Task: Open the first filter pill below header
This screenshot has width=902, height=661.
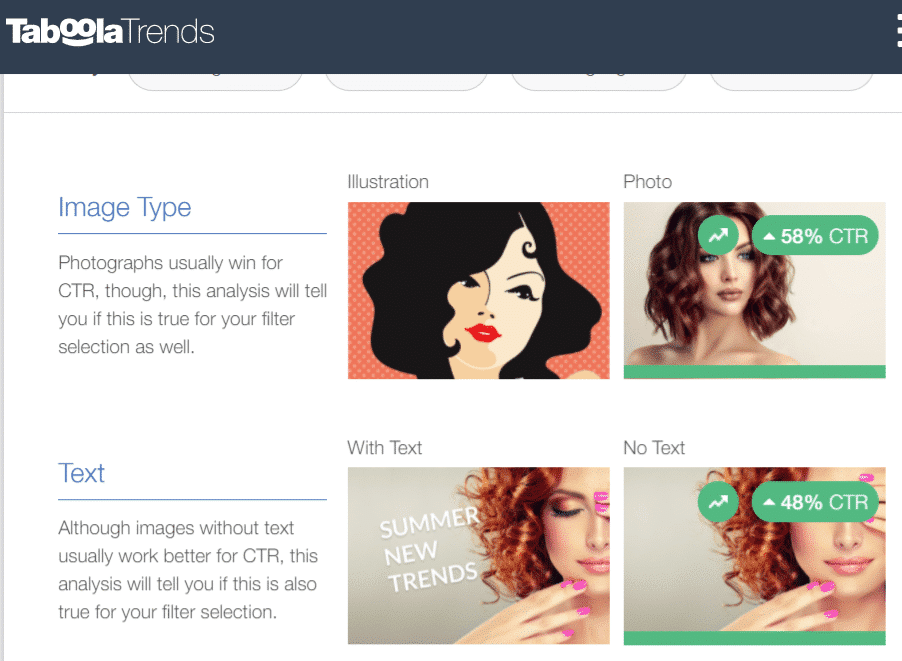Action: coord(215,82)
